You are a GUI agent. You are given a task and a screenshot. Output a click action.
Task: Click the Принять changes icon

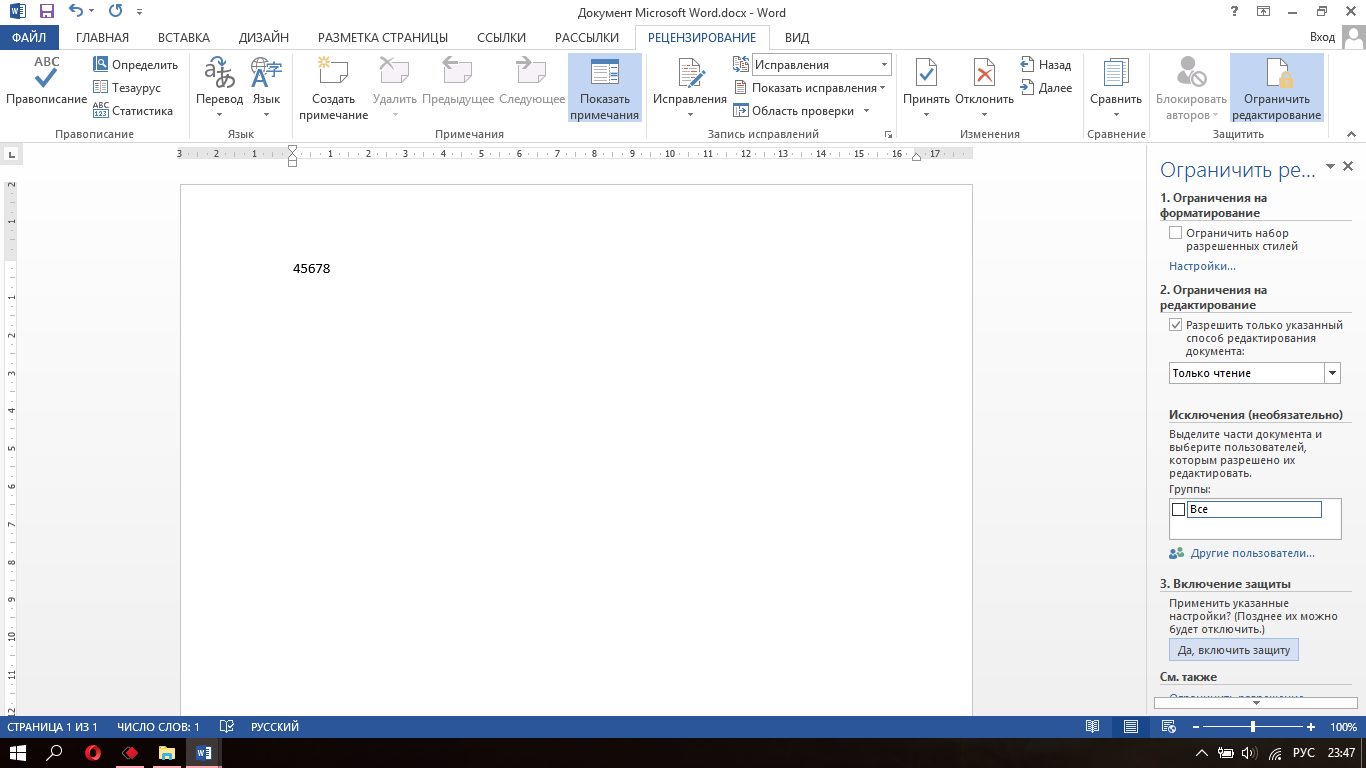[x=926, y=73]
